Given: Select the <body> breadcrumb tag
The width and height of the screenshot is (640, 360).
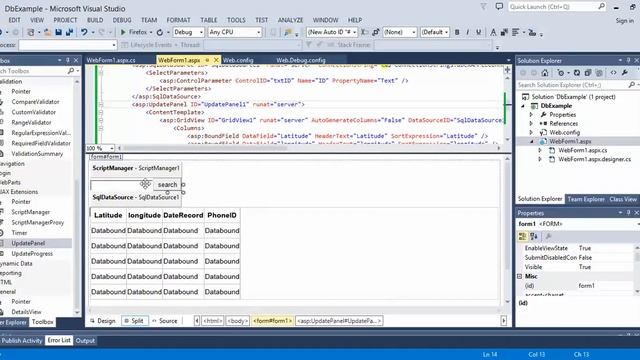Looking at the screenshot, I should click(x=238, y=321).
